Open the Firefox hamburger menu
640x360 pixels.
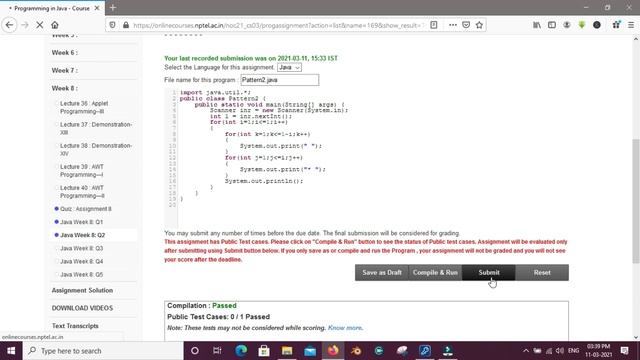(631, 25)
